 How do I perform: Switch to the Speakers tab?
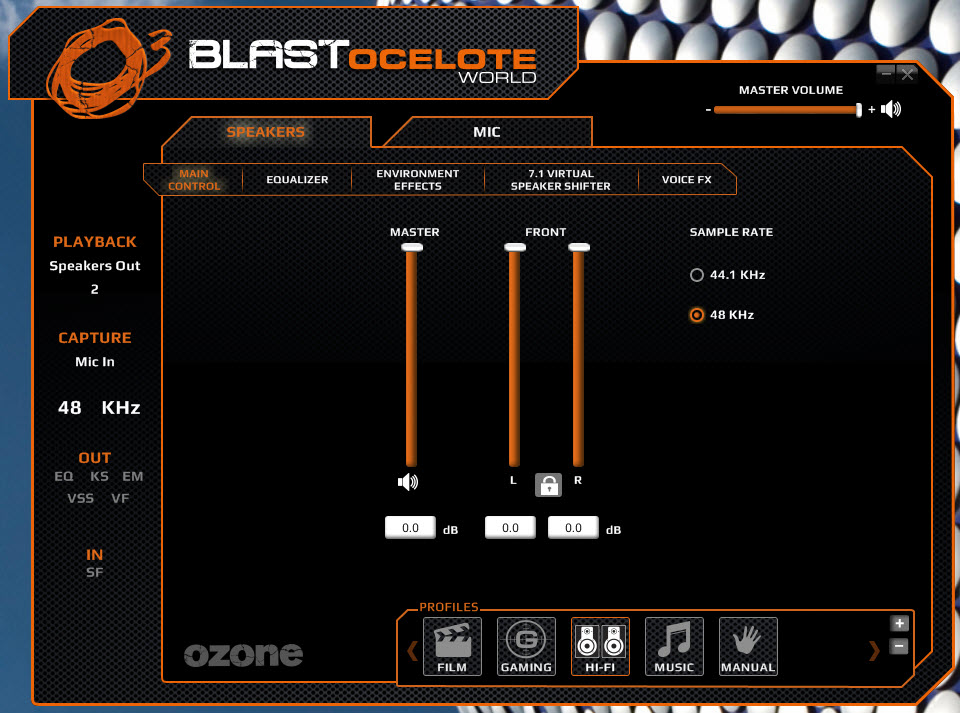point(266,132)
